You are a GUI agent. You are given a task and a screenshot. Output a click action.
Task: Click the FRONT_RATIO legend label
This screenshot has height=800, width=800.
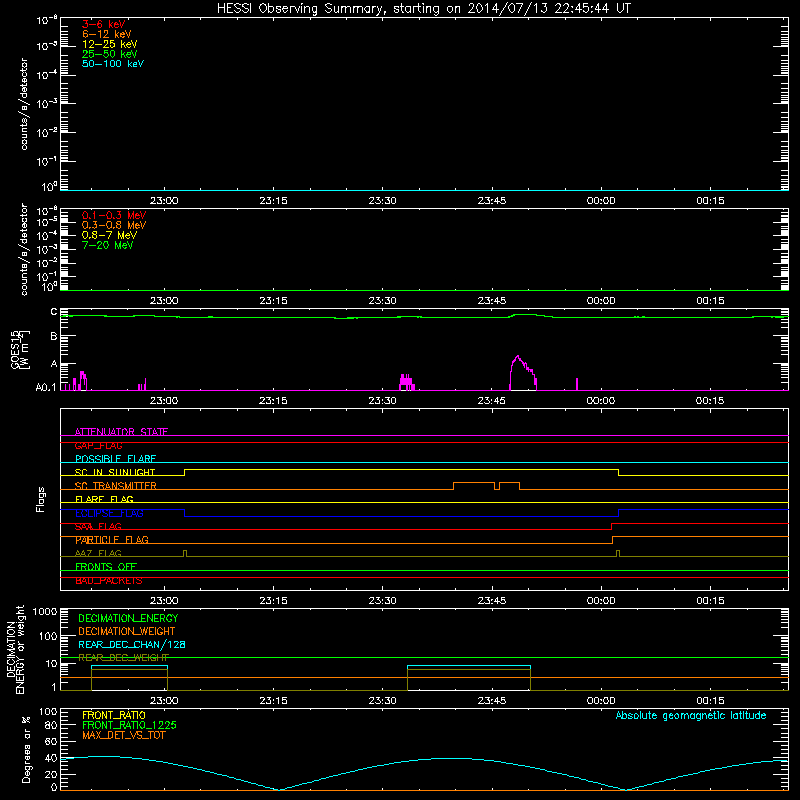point(114,715)
